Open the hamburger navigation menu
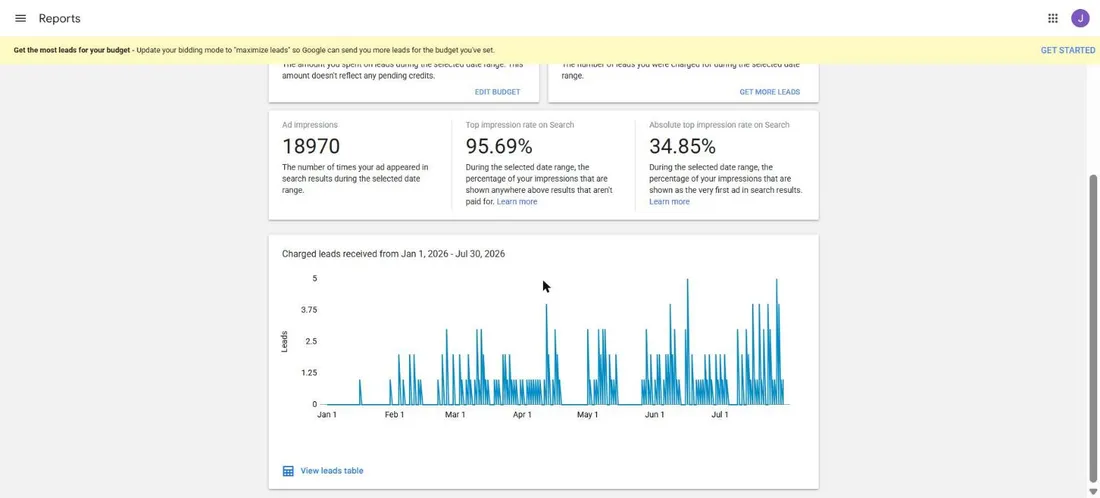Screen dimensions: 1100x498 tap(20, 18)
